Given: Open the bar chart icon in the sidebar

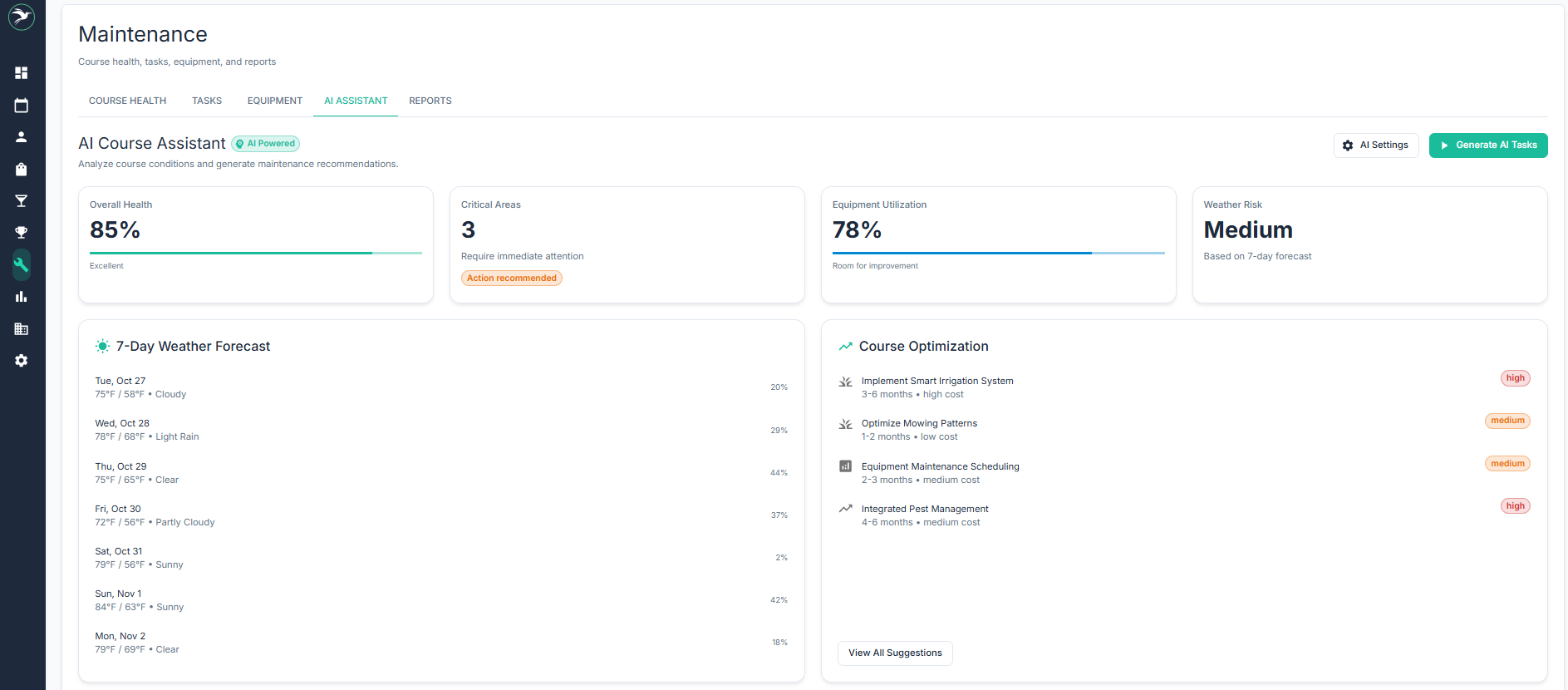Looking at the screenshot, I should (x=22, y=297).
